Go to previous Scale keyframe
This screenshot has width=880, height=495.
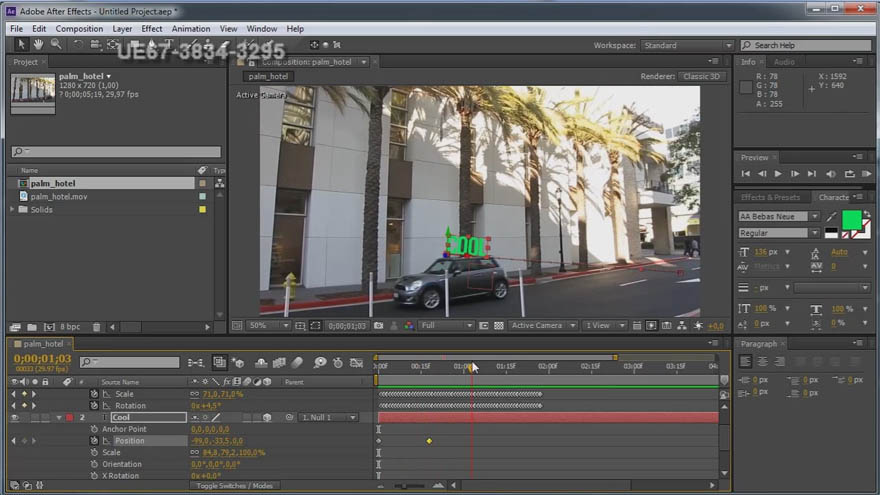[13, 394]
